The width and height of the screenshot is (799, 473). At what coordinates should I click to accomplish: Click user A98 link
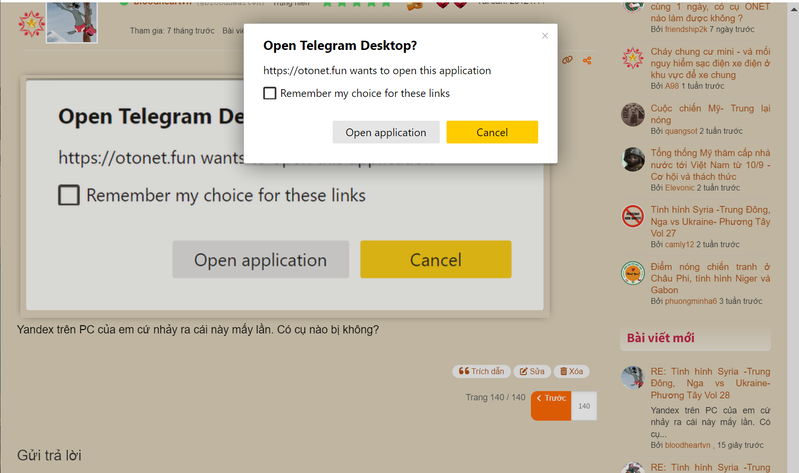pyautogui.click(x=672, y=86)
